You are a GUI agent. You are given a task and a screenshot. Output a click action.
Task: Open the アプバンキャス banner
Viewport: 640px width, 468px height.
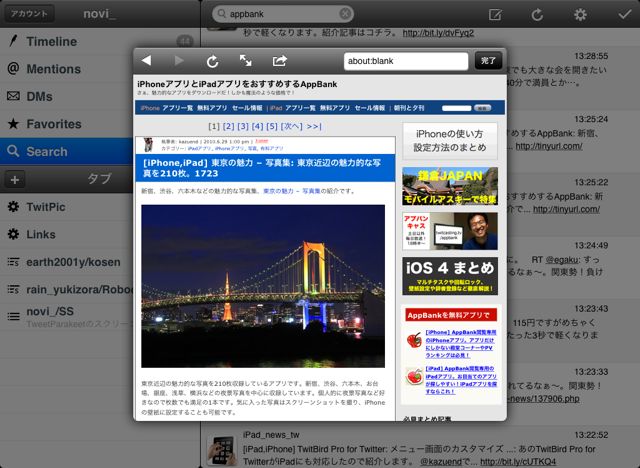450,231
